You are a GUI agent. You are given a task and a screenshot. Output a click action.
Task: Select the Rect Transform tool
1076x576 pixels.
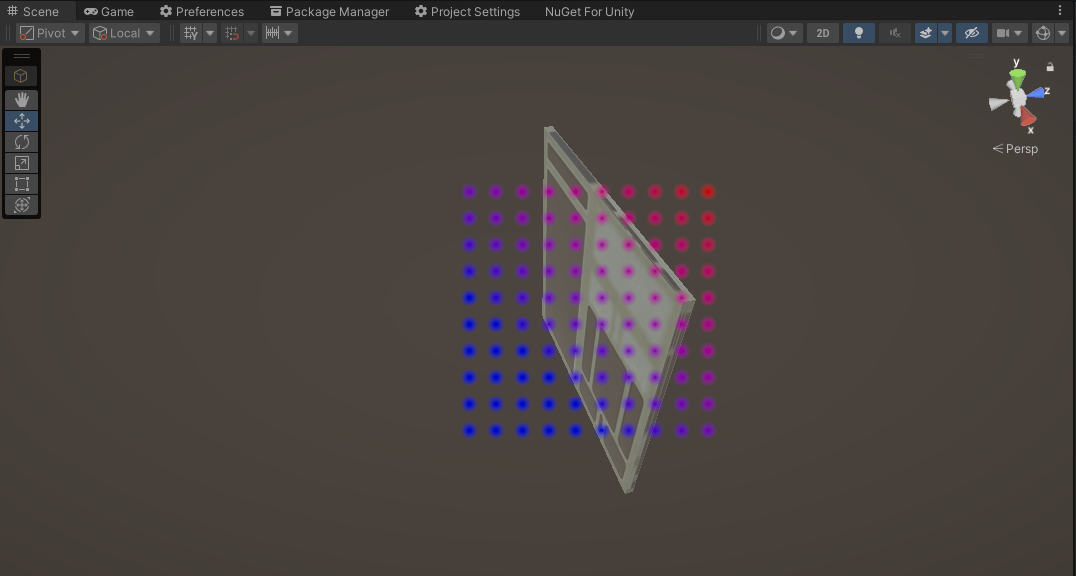point(21,183)
